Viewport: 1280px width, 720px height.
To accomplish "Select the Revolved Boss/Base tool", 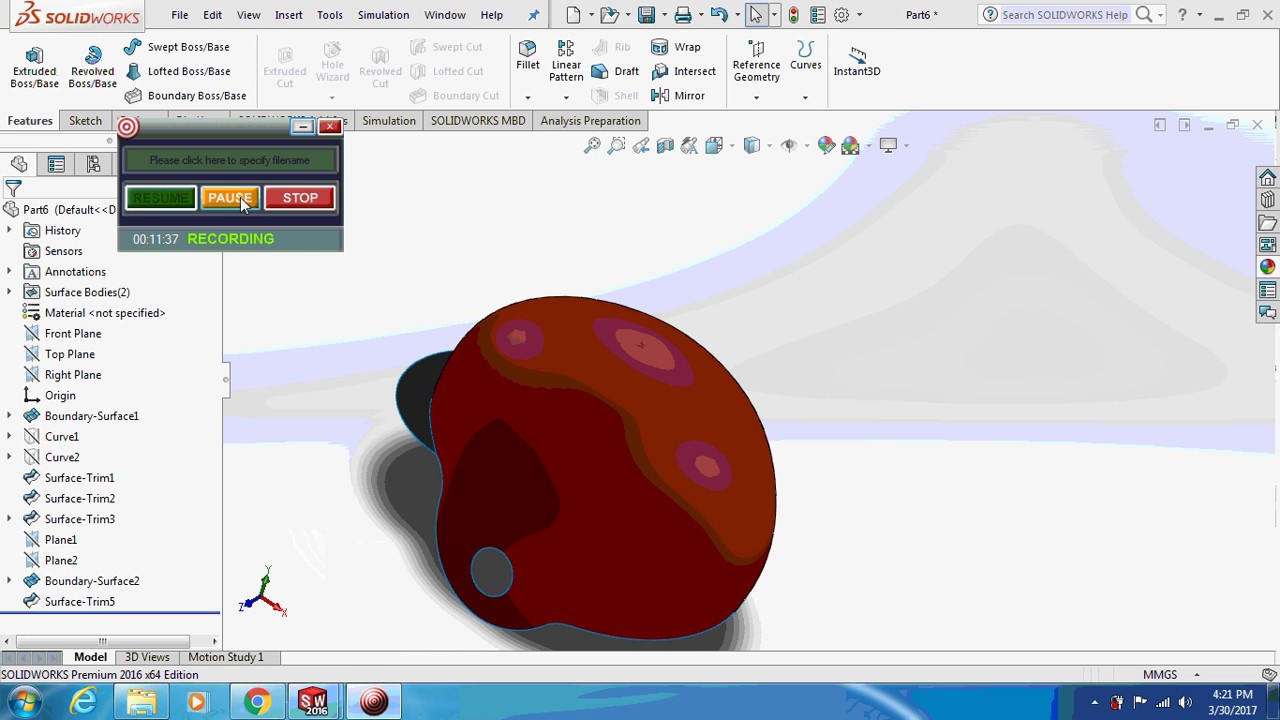I will [92, 68].
